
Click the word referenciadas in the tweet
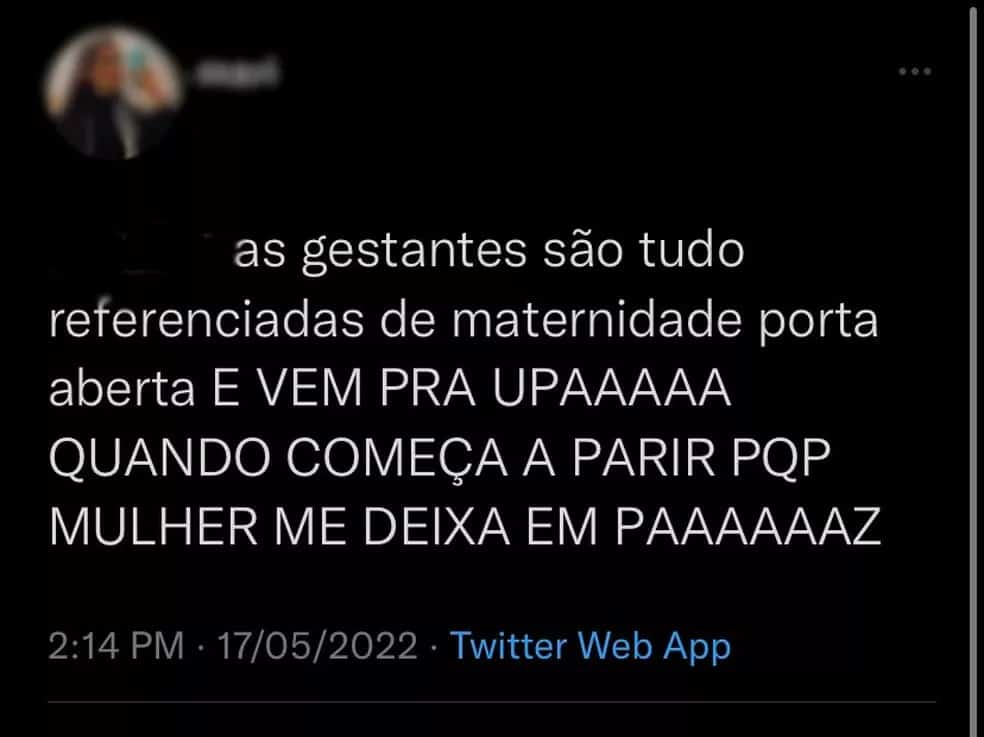[207, 319]
